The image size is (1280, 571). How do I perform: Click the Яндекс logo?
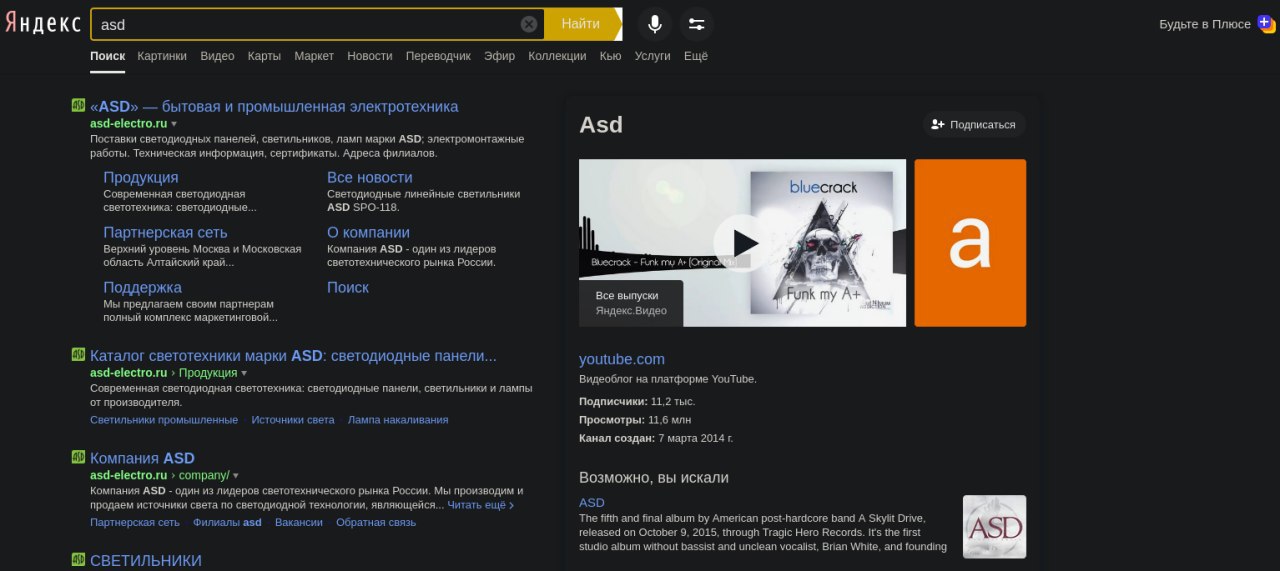click(42, 24)
